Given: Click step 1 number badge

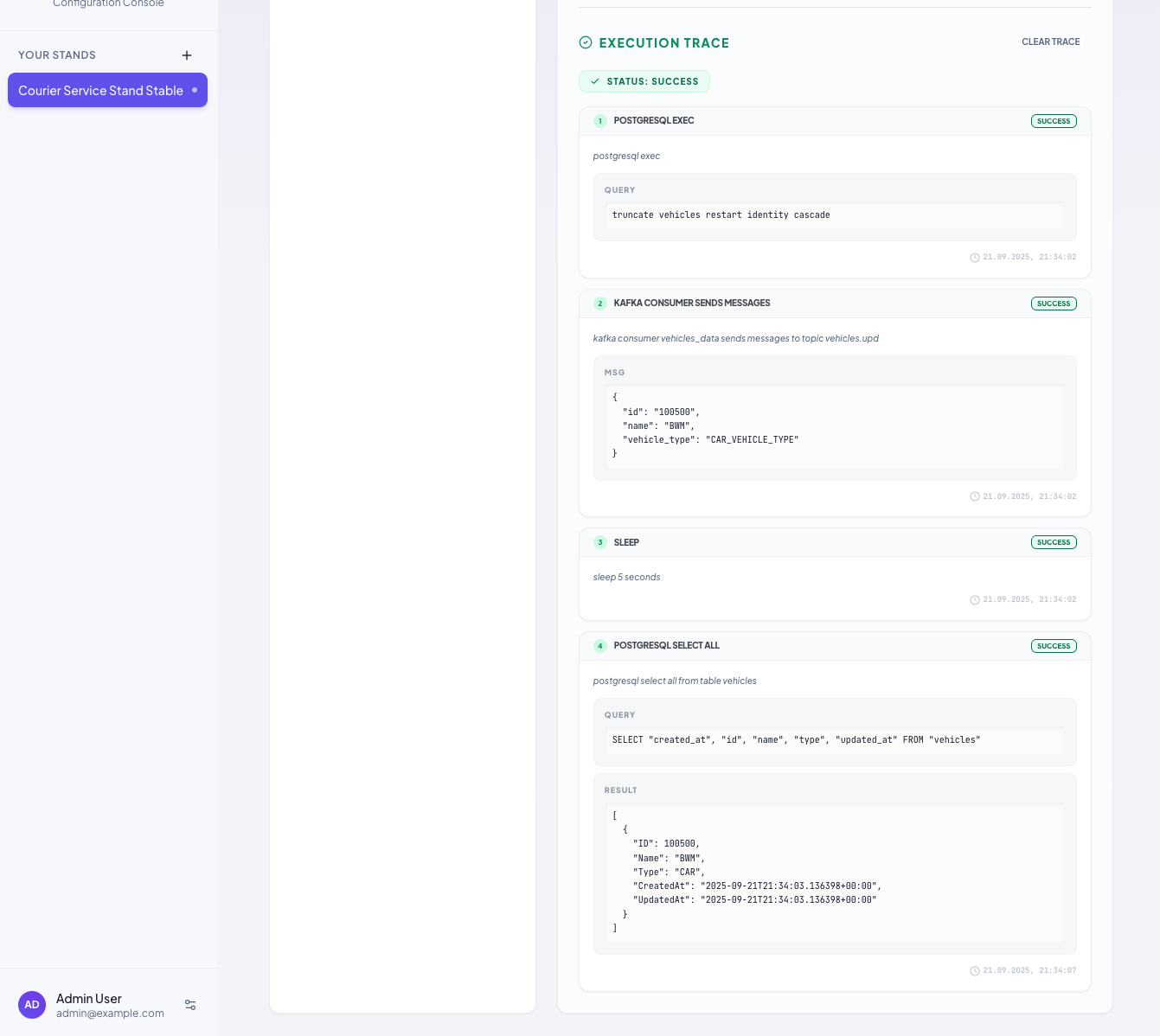Looking at the screenshot, I should point(600,121).
